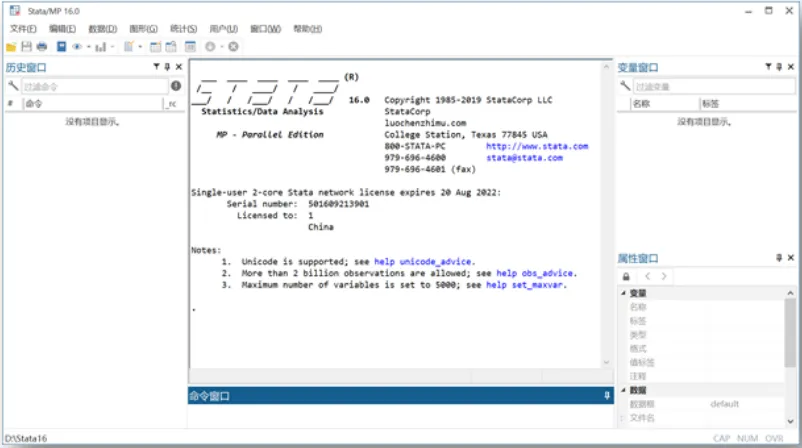The height and width of the screenshot is (448, 802).
Task: Open the Data Editor (Browse) icon
Action: (171, 47)
